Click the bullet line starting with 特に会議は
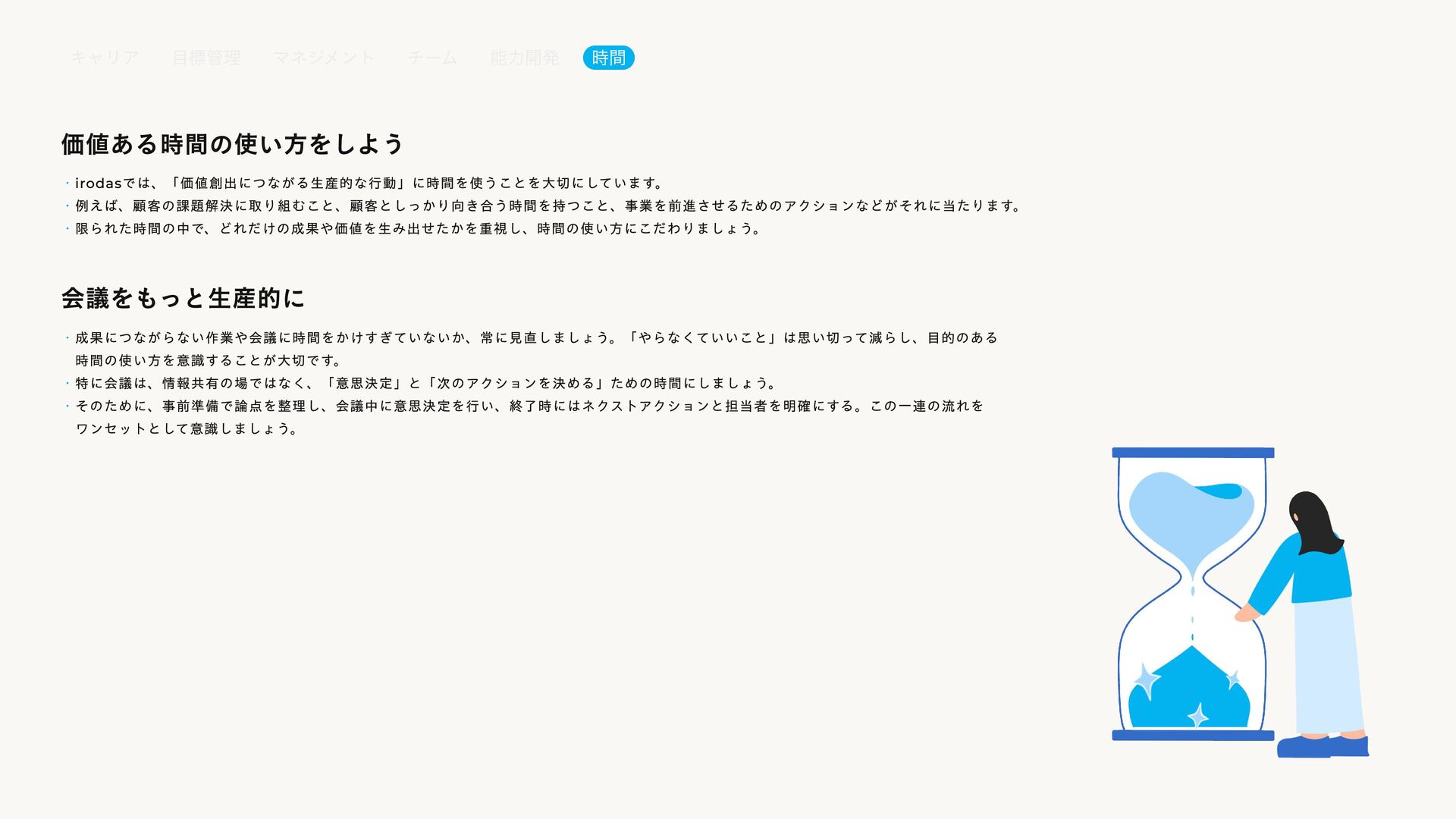1456x819 pixels. [425, 384]
